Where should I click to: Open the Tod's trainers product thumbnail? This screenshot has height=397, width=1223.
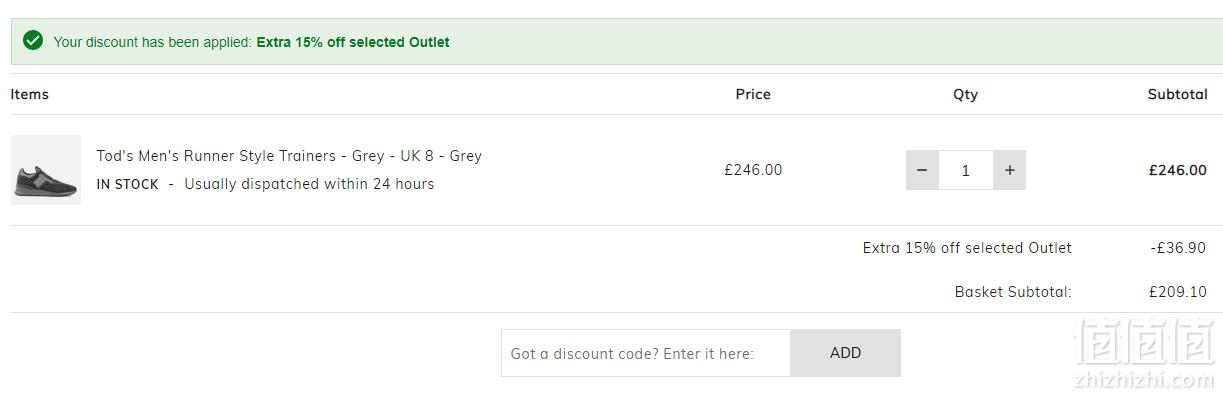pyautogui.click(x=46, y=170)
